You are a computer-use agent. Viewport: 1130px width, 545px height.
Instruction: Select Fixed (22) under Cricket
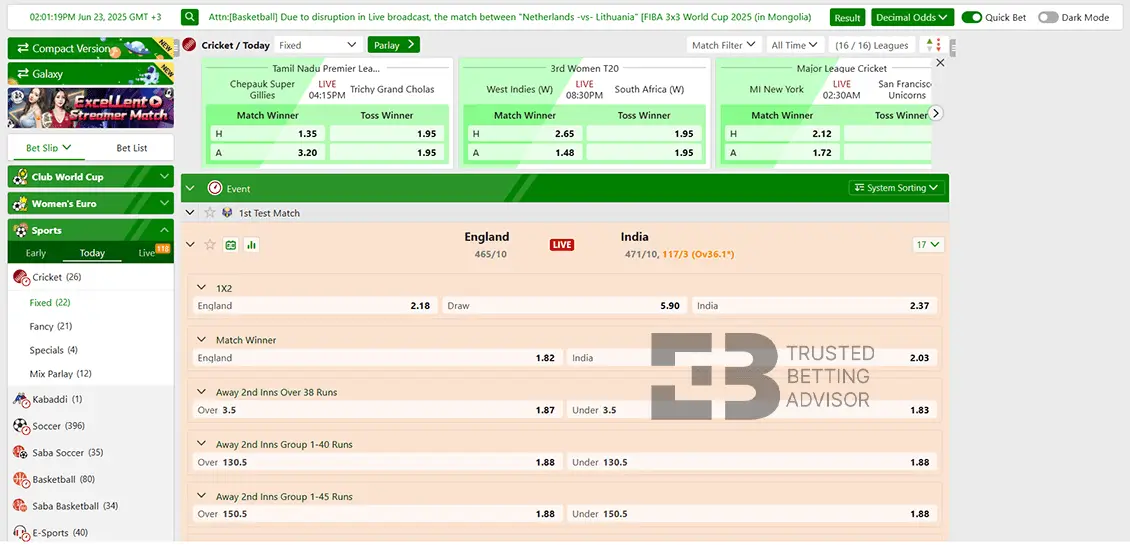click(50, 303)
